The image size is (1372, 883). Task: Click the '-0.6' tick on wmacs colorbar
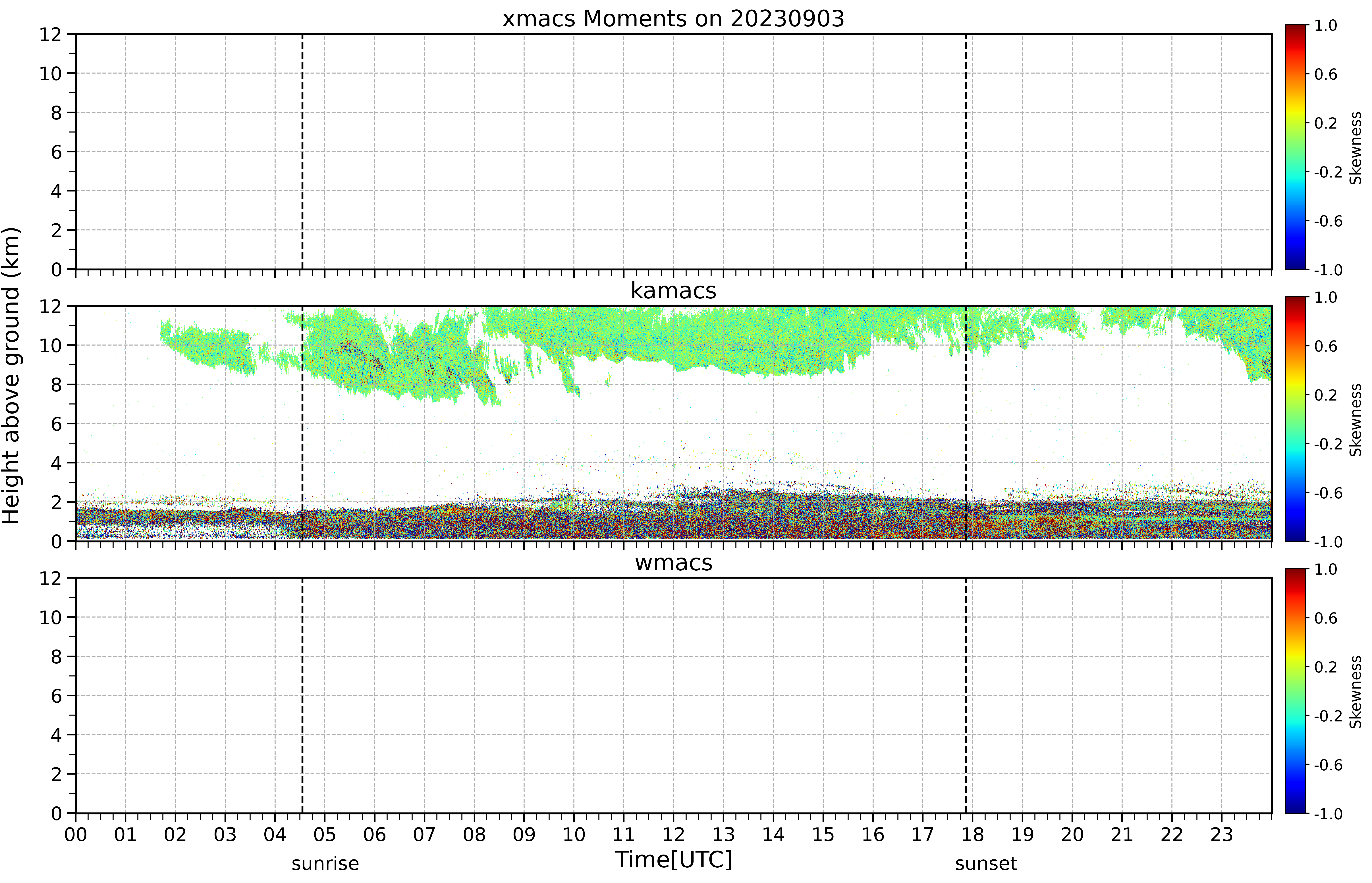1329,765
